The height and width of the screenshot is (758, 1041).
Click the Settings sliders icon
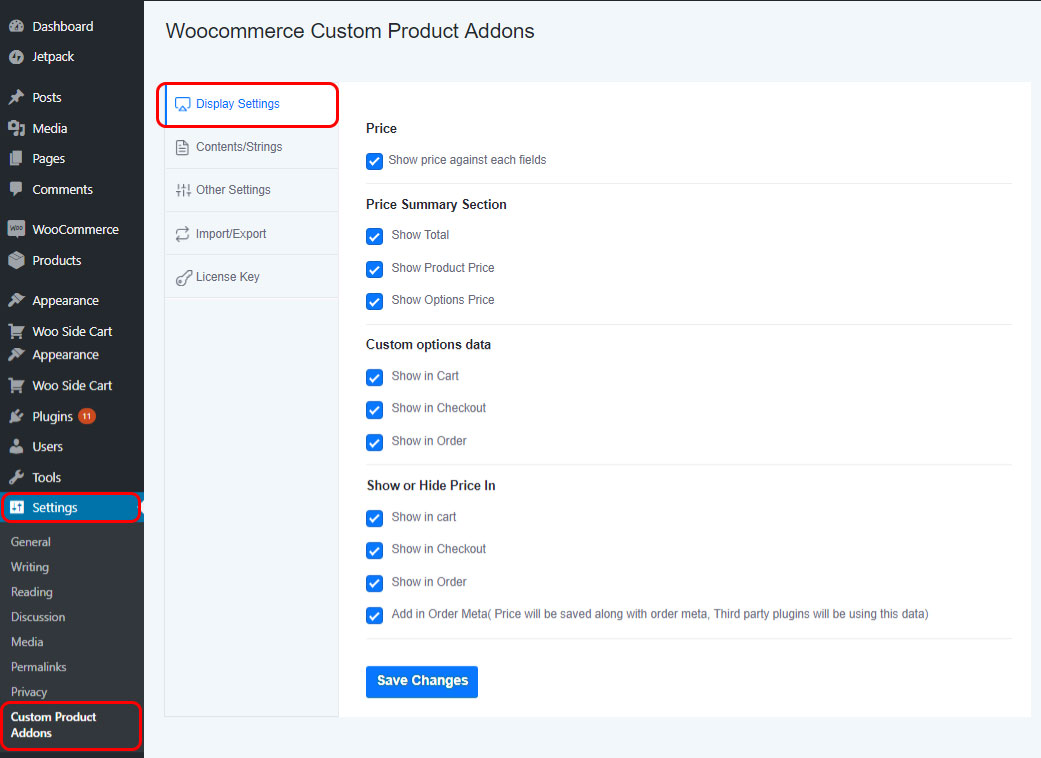(x=17, y=508)
